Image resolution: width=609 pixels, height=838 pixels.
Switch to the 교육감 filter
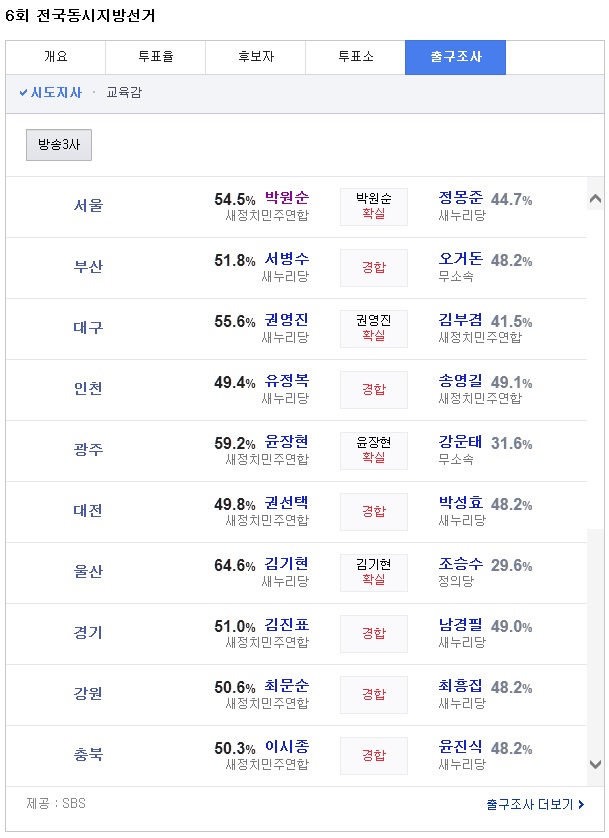(124, 92)
